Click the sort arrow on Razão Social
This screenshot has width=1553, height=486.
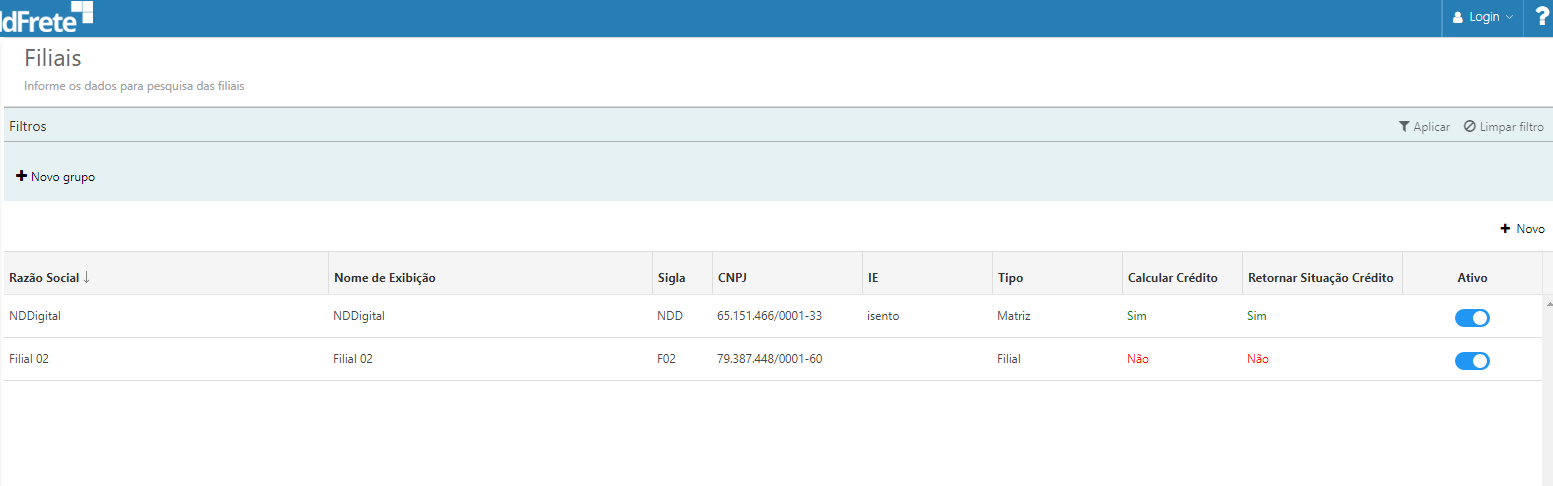[x=86, y=277]
